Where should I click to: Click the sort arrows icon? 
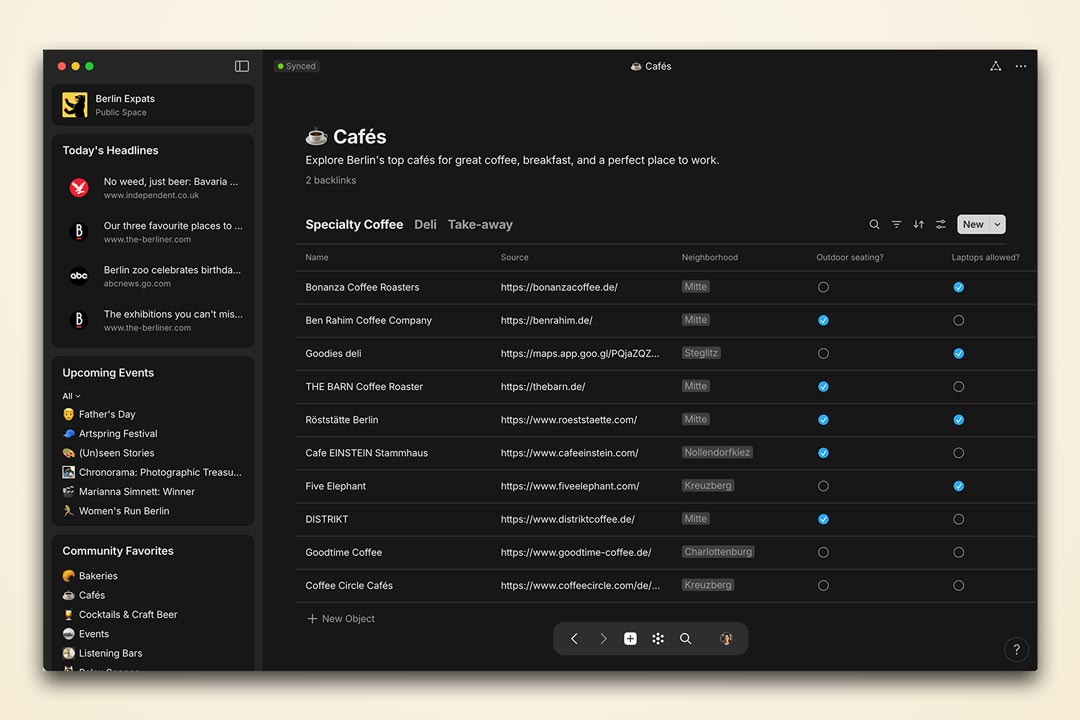(918, 225)
